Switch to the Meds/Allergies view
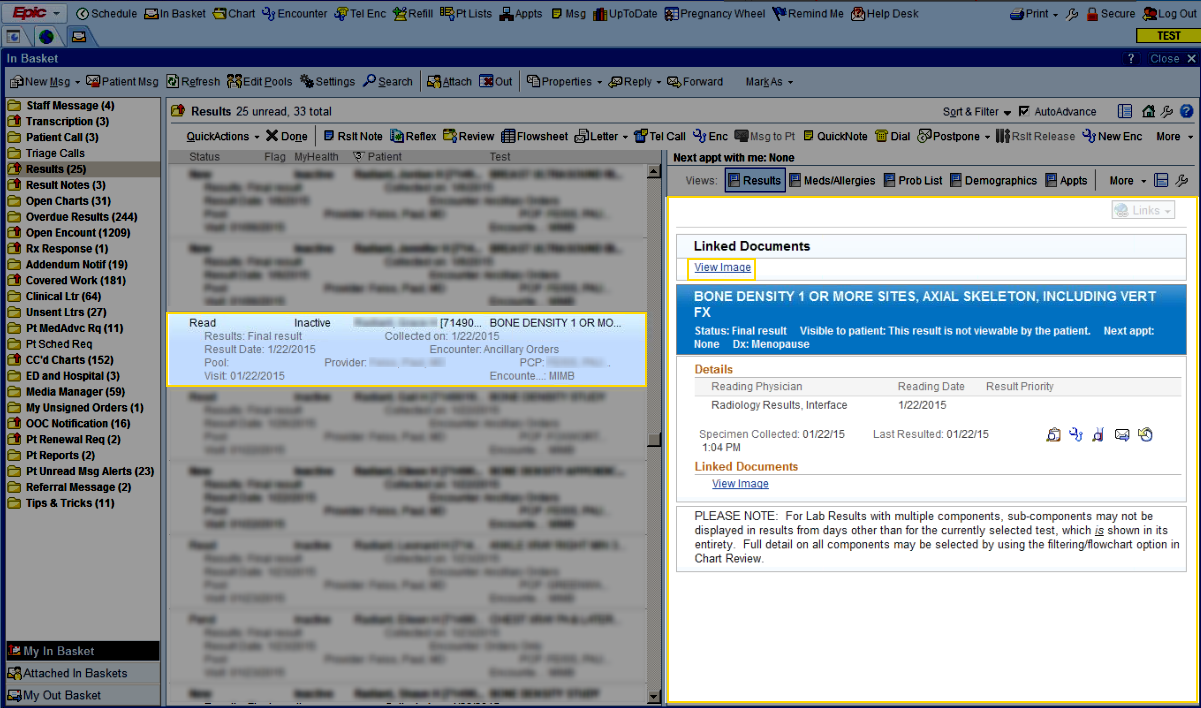The height and width of the screenshot is (708, 1201). [x=831, y=181]
